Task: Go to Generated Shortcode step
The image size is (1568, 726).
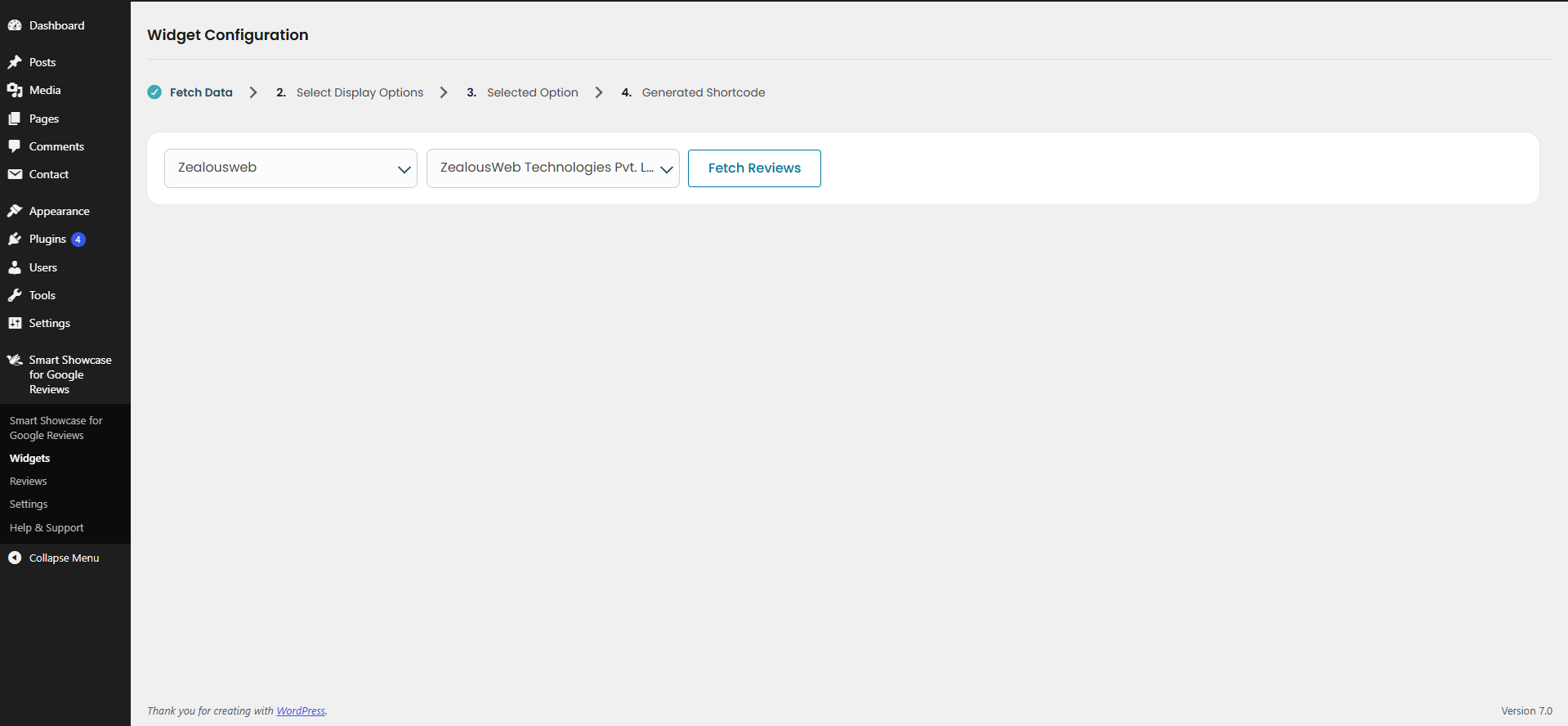Action: pyautogui.click(x=693, y=92)
